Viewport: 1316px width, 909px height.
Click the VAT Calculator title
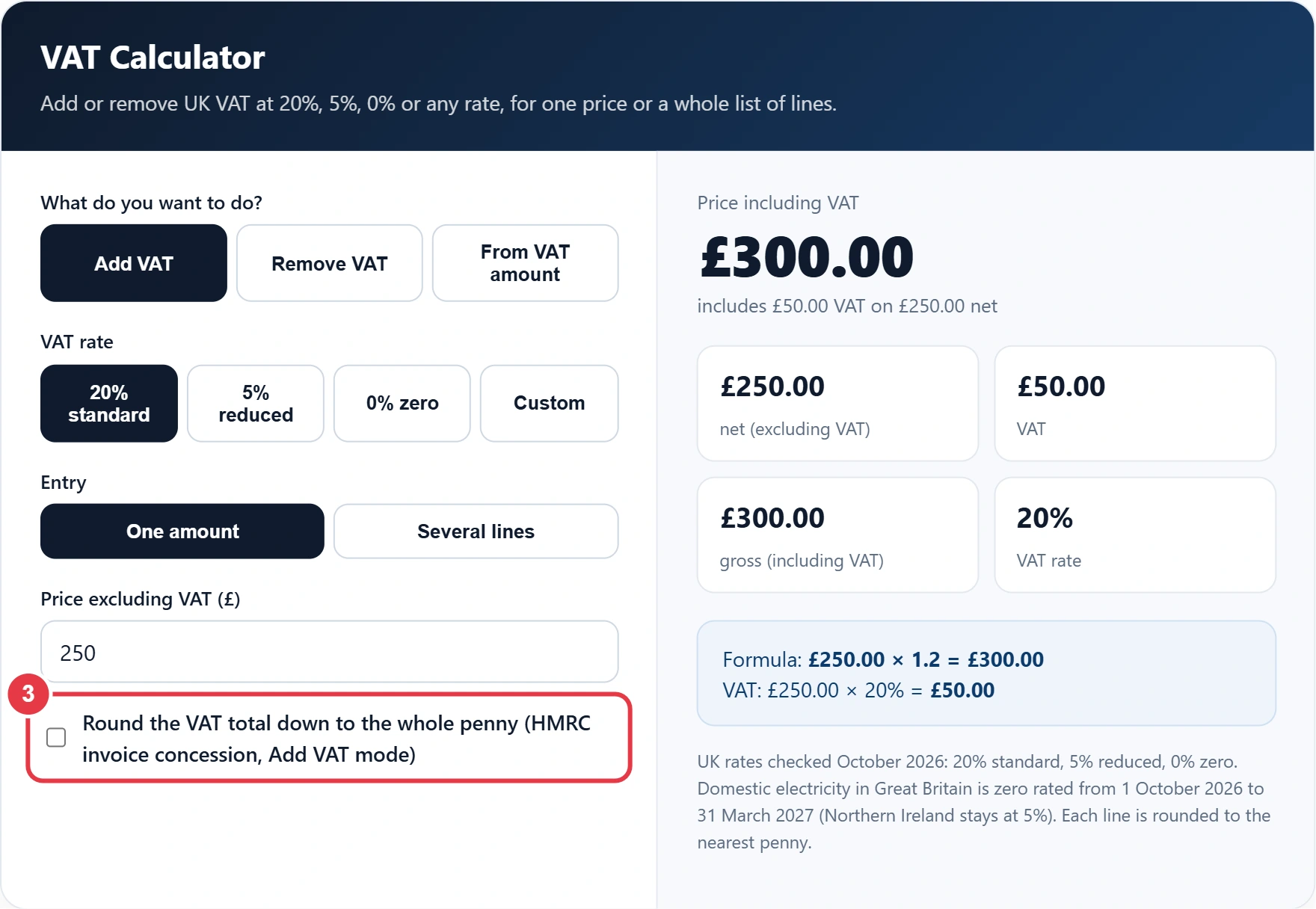153,58
